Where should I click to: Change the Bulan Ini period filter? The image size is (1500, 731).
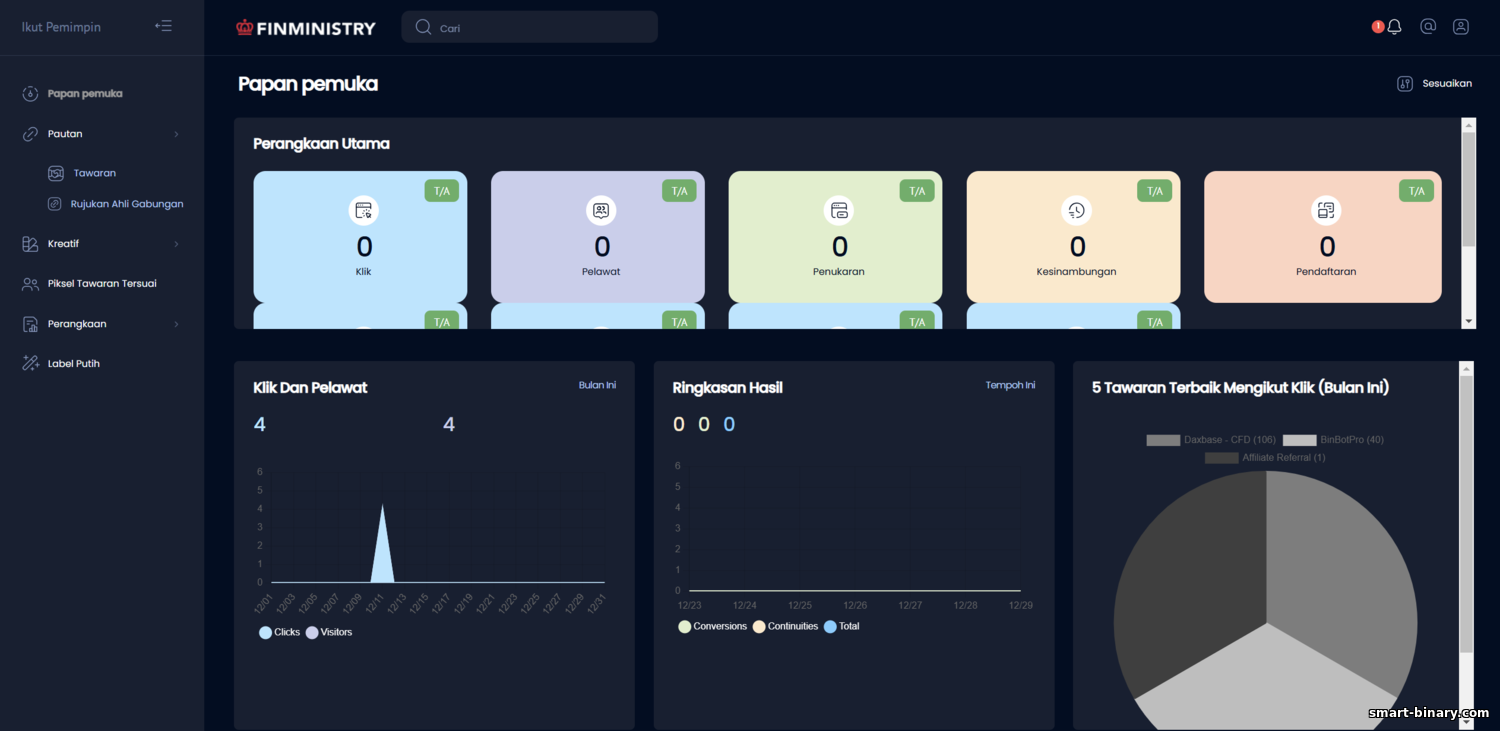(597, 385)
